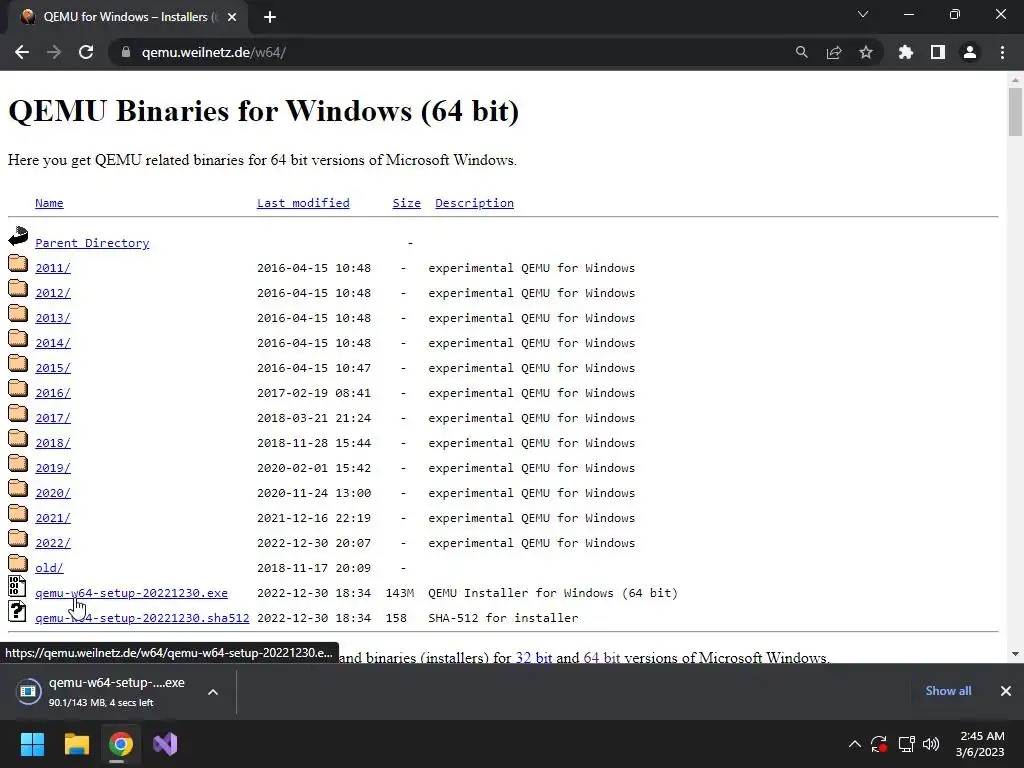Screen dimensions: 1024x768
Task: Sort listing by Last modified
Action: click(303, 203)
